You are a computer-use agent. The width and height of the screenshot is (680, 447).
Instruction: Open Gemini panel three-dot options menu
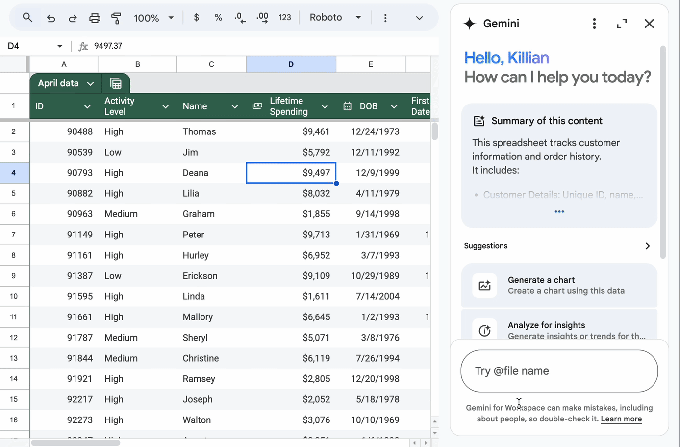point(594,24)
